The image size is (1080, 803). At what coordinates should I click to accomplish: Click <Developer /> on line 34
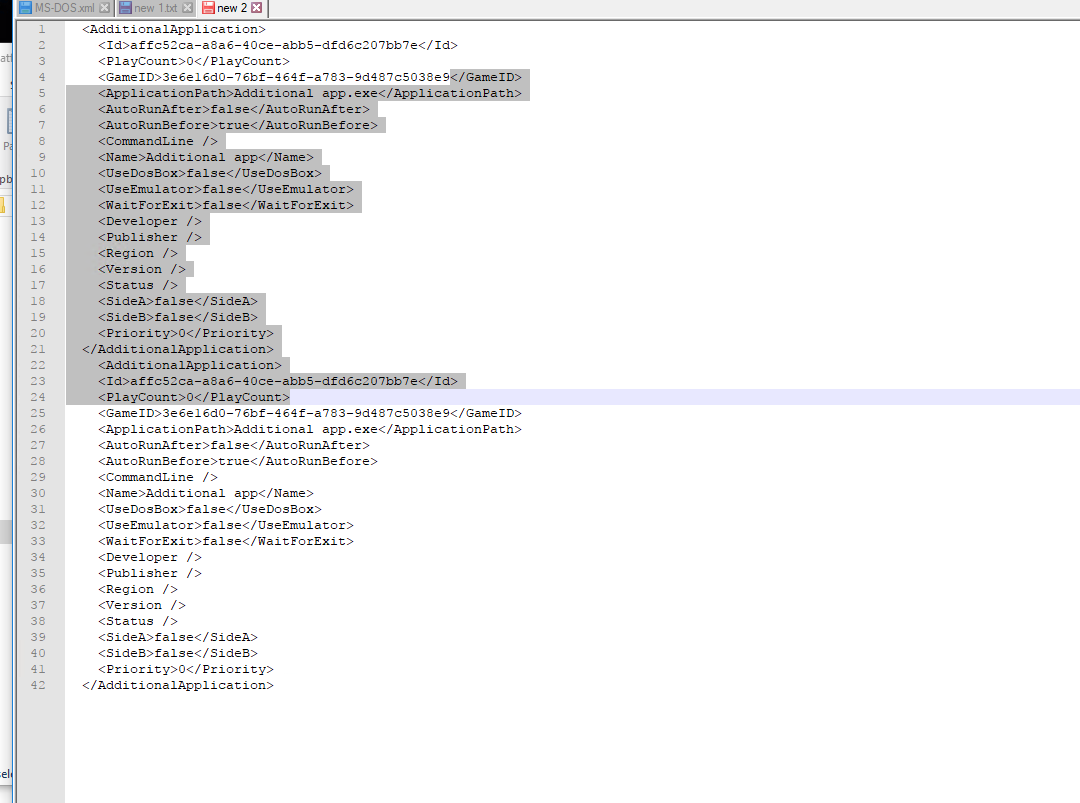[149, 557]
